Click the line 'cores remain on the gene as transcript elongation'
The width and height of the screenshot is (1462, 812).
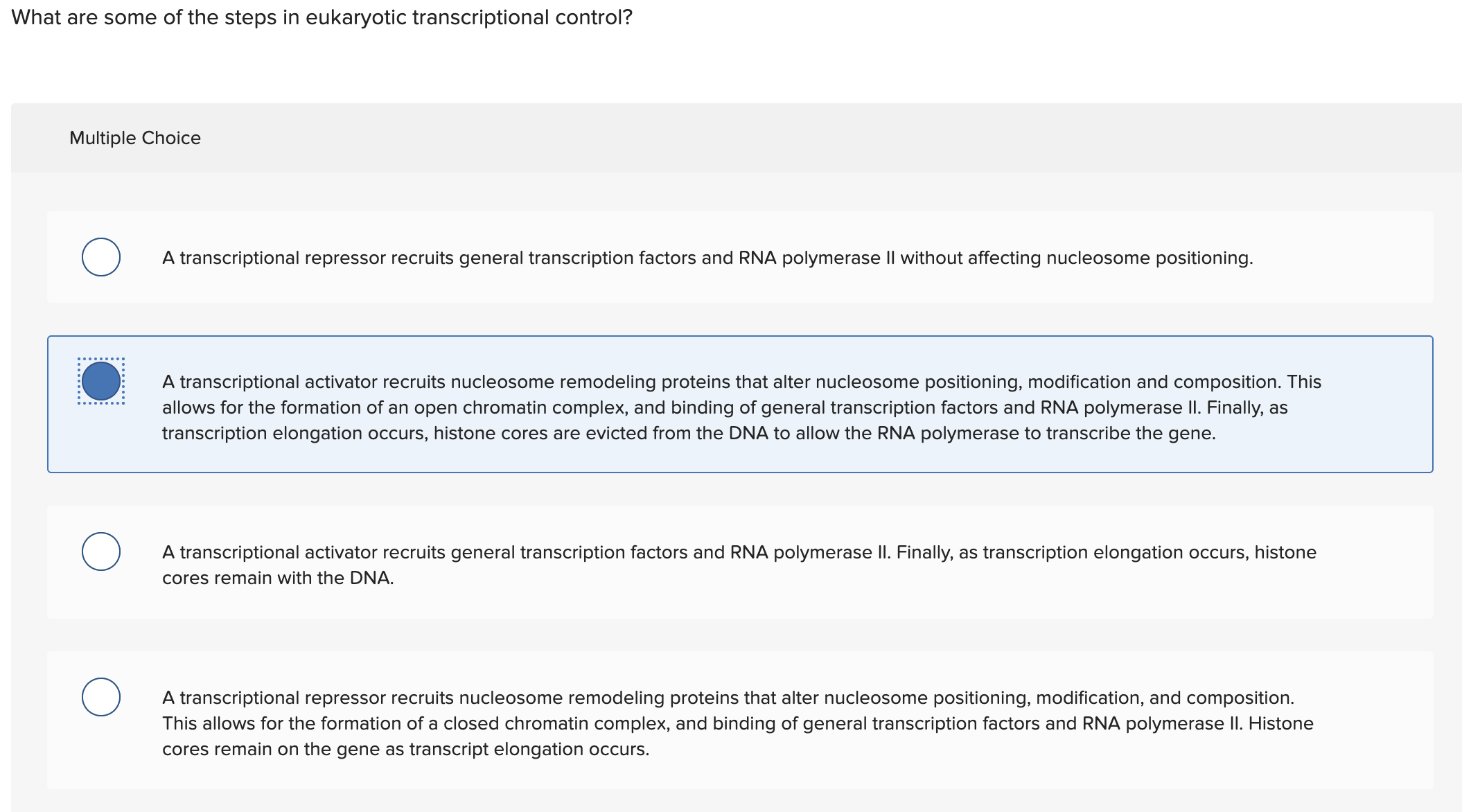click(x=405, y=749)
